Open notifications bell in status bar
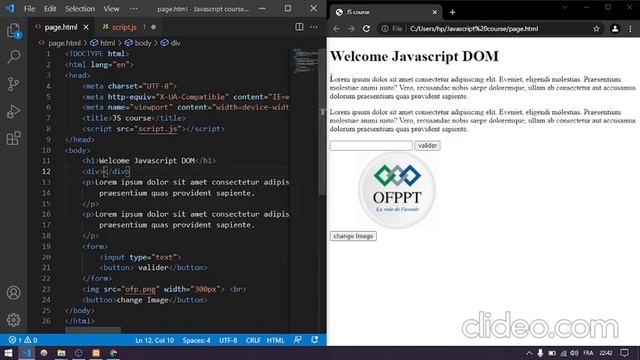Screen dimensions: 640x360 point(315,340)
